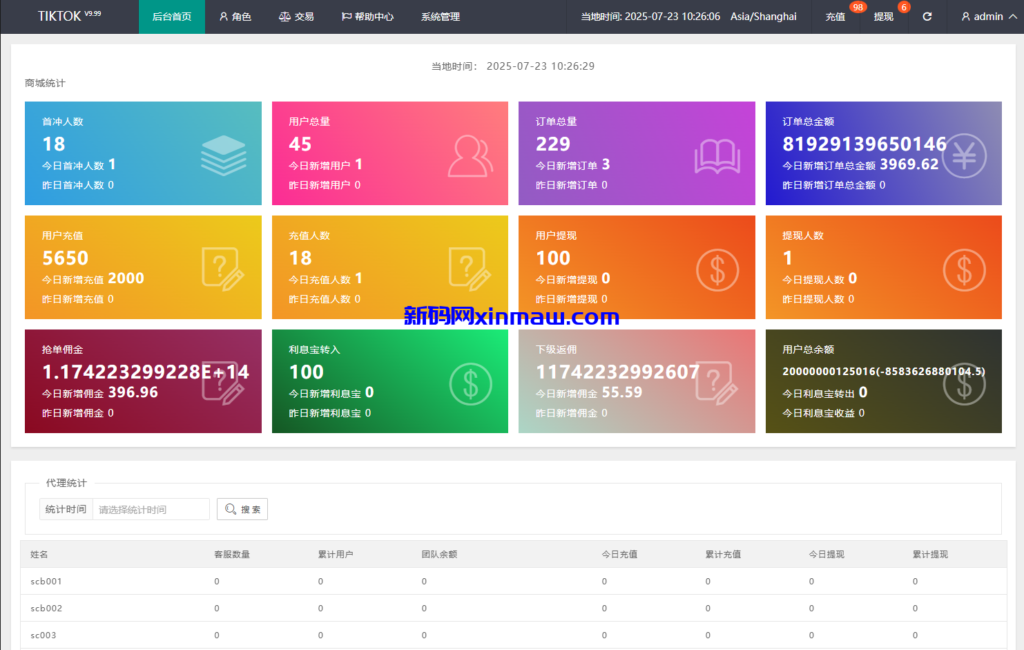Image resolution: width=1024 pixels, height=650 pixels.
Task: Click the edit note icon on 用户充值 card
Action: tap(223, 269)
